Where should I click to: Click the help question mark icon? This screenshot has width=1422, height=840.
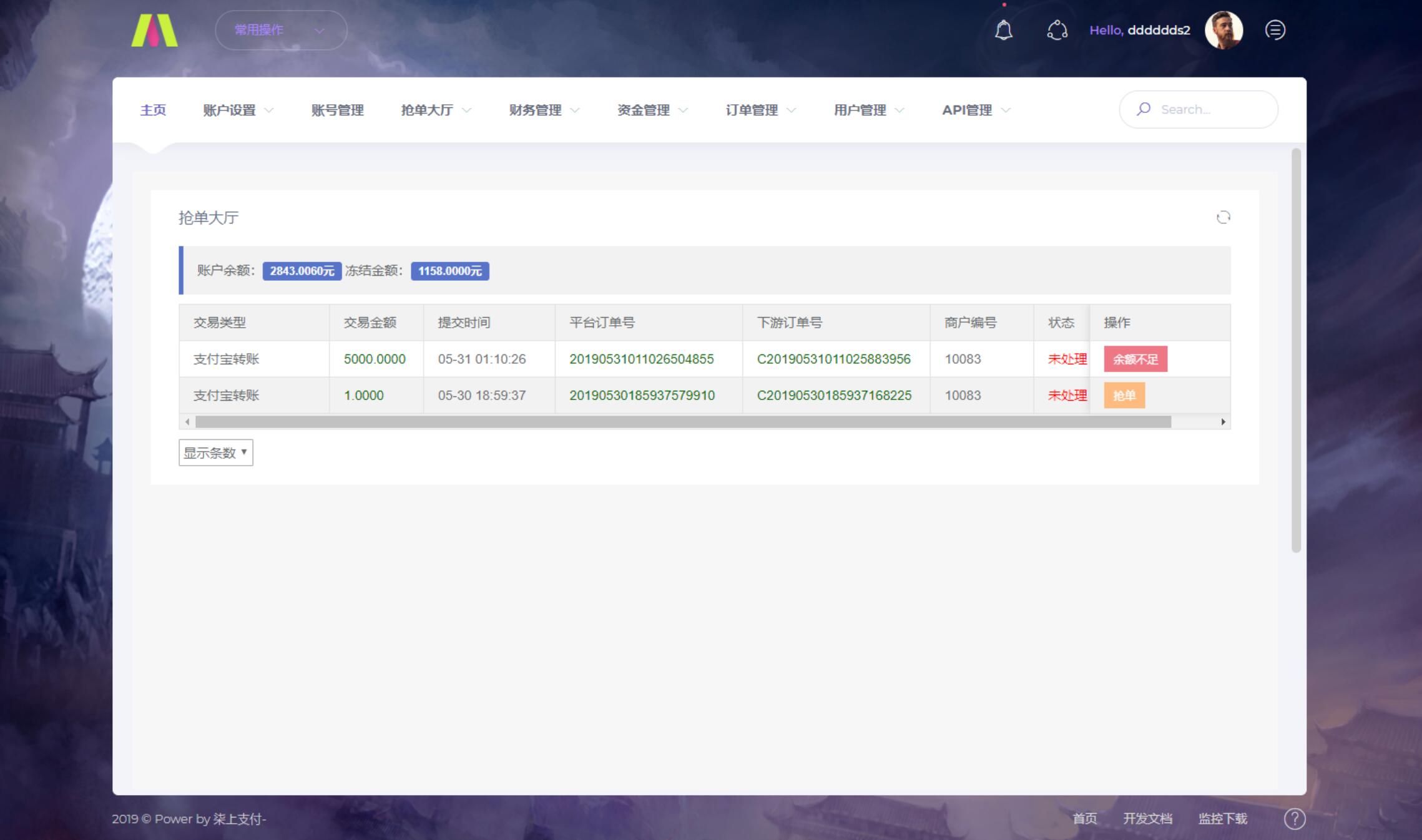(x=1294, y=819)
